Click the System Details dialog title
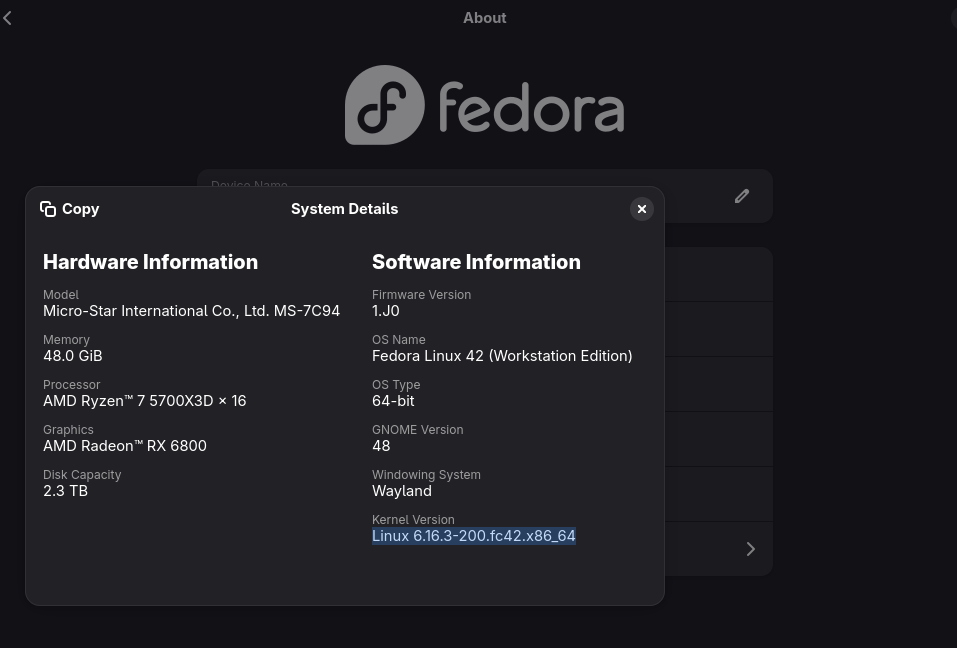The image size is (957, 648). 344,209
